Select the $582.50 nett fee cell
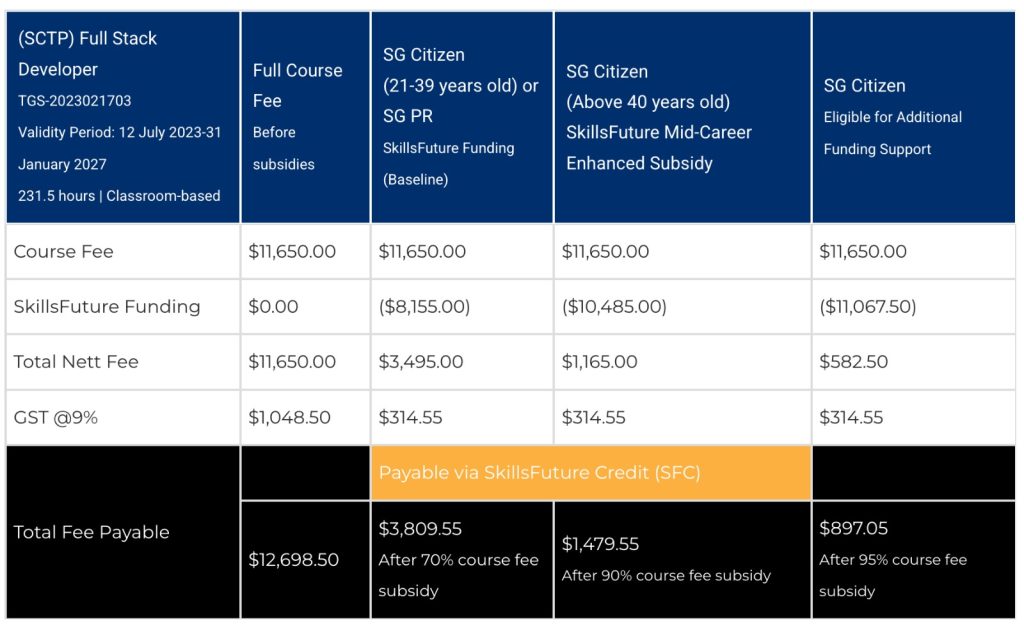 [853, 362]
